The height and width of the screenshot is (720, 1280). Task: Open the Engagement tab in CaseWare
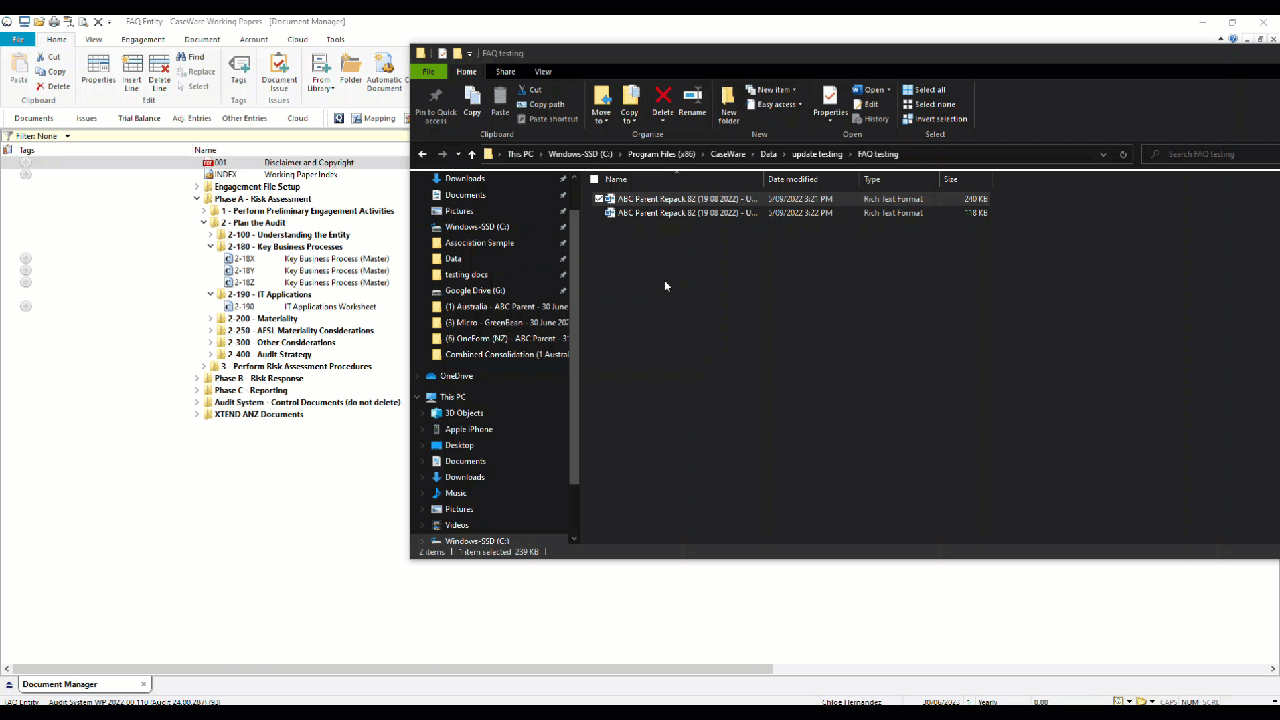click(x=143, y=40)
